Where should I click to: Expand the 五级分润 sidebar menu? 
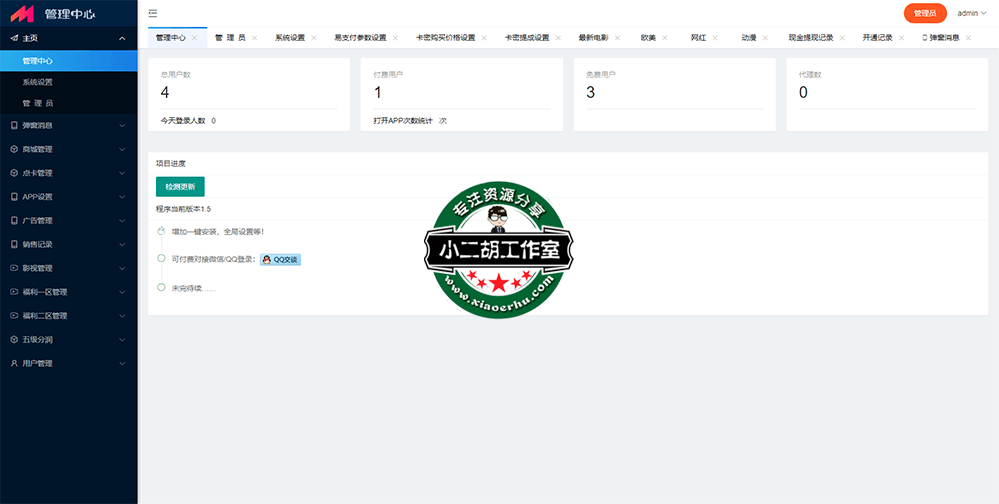click(68, 339)
